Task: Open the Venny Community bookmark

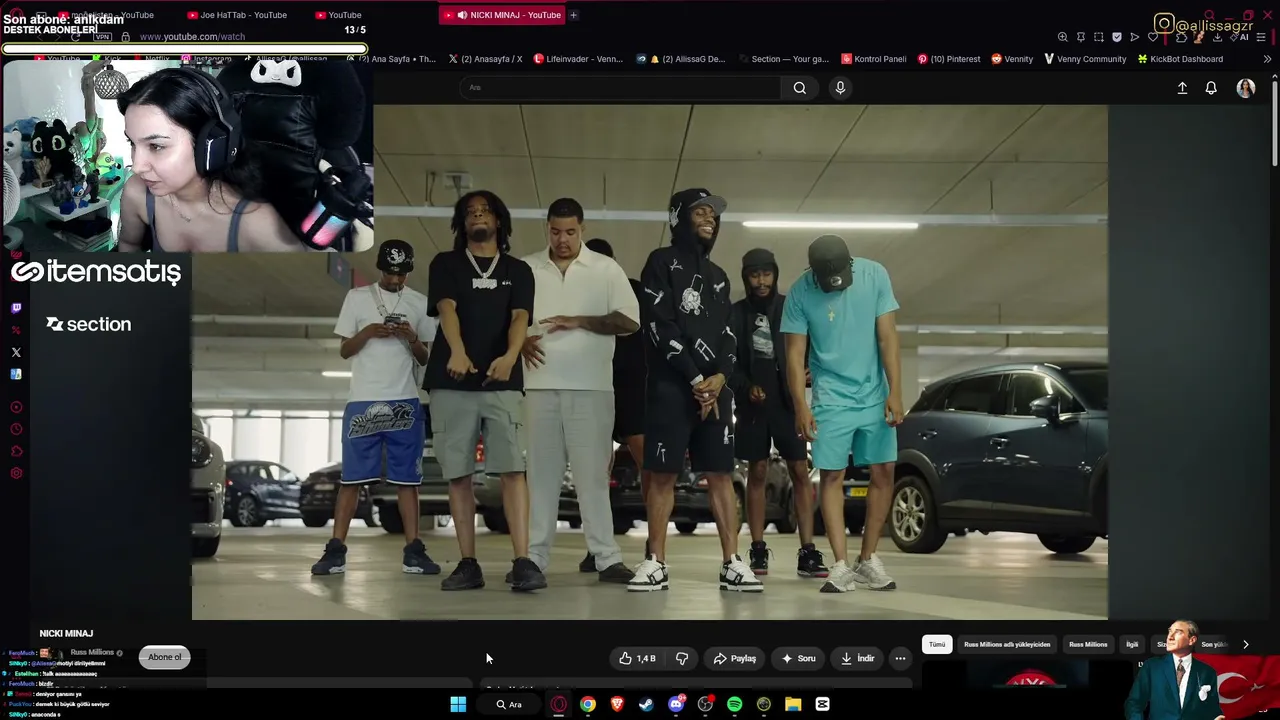Action: [x=1085, y=59]
